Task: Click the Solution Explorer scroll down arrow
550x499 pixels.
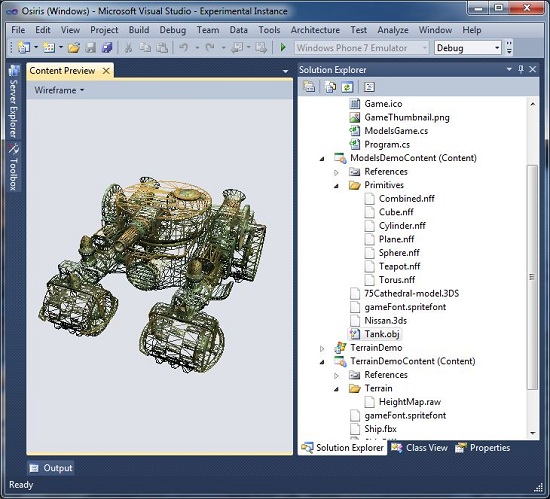Action: 532,433
